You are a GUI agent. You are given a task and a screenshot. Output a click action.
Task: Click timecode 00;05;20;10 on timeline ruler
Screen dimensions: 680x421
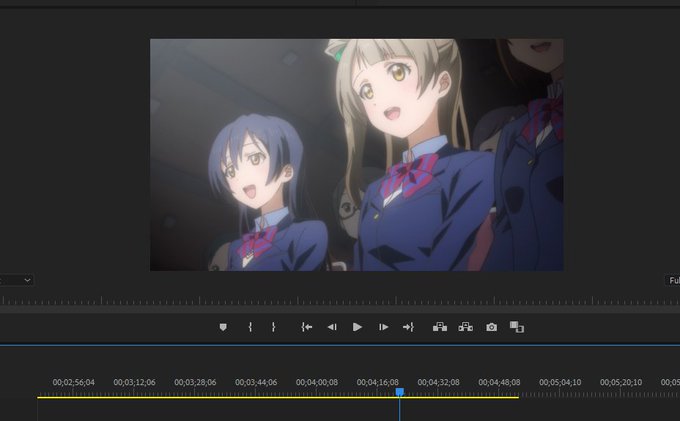click(x=621, y=382)
